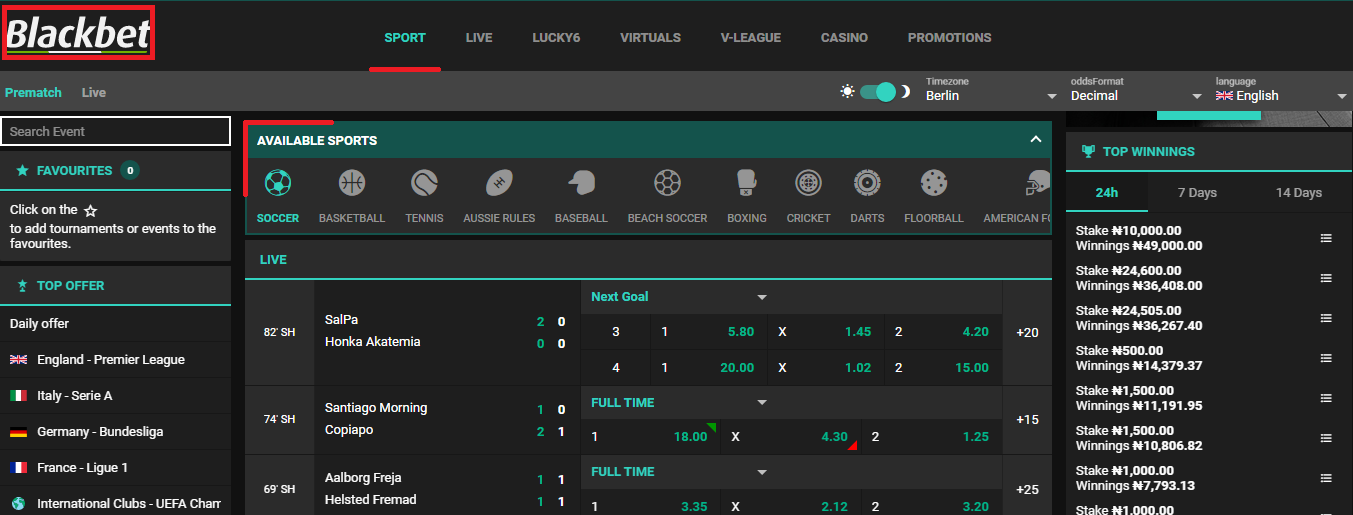The width and height of the screenshot is (1353, 515).
Task: Bet on odds 1.25 for Copiapo
Action: pos(932,436)
